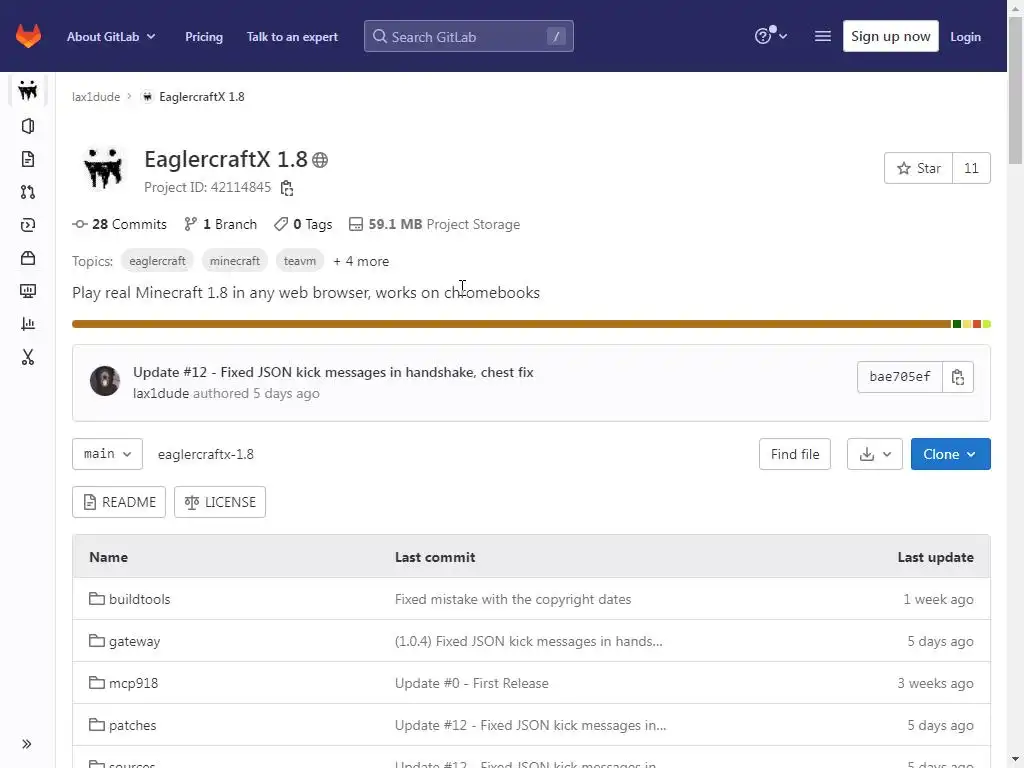Viewport: 1024px width, 768px height.
Task: Select the teavm topic badge
Action: click(x=300, y=261)
